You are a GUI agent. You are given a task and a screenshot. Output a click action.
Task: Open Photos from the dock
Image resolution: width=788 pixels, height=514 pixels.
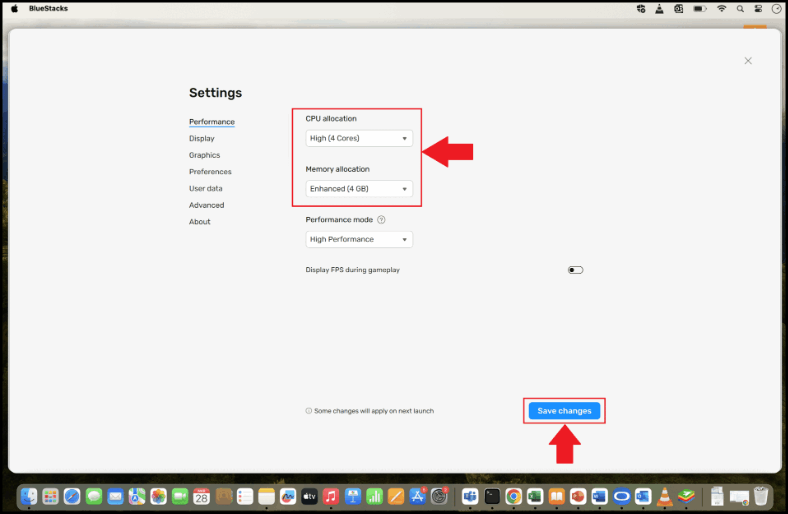point(158,497)
